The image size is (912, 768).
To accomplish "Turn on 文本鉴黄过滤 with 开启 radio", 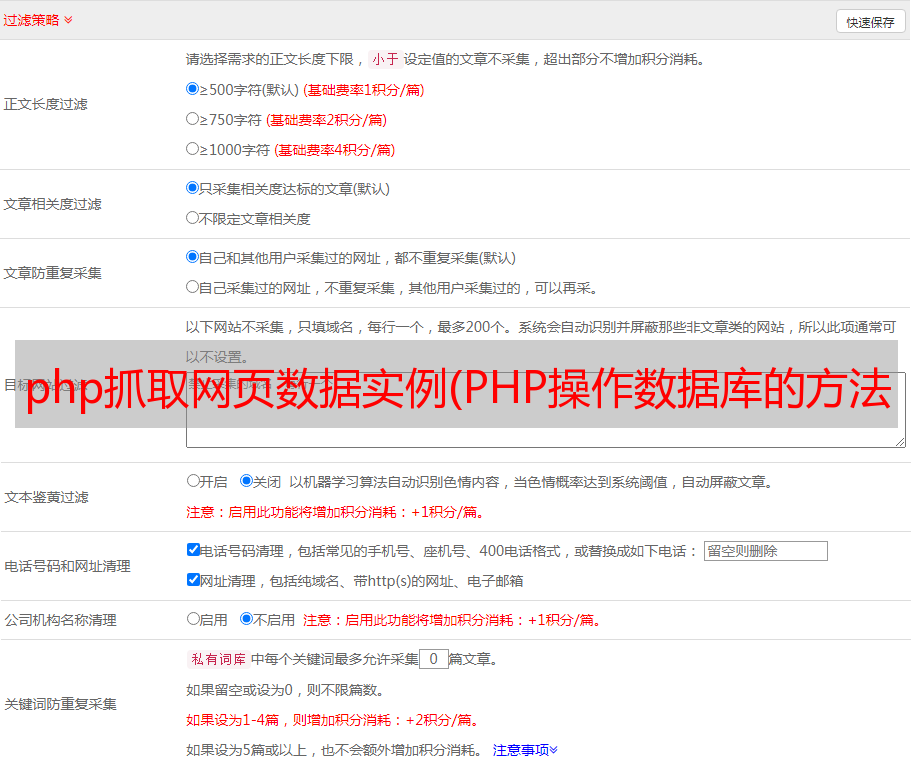I will pos(193,481).
